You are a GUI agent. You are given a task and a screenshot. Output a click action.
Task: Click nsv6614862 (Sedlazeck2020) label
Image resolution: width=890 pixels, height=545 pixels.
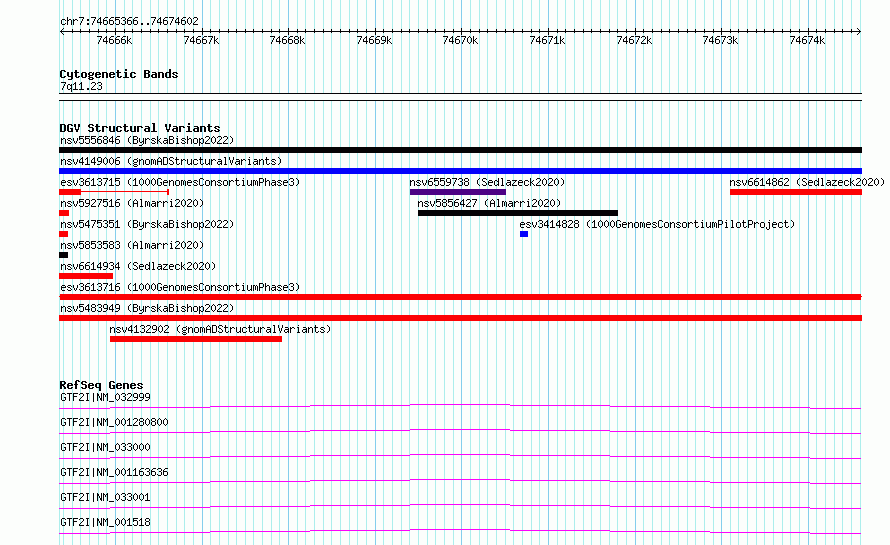click(x=807, y=182)
